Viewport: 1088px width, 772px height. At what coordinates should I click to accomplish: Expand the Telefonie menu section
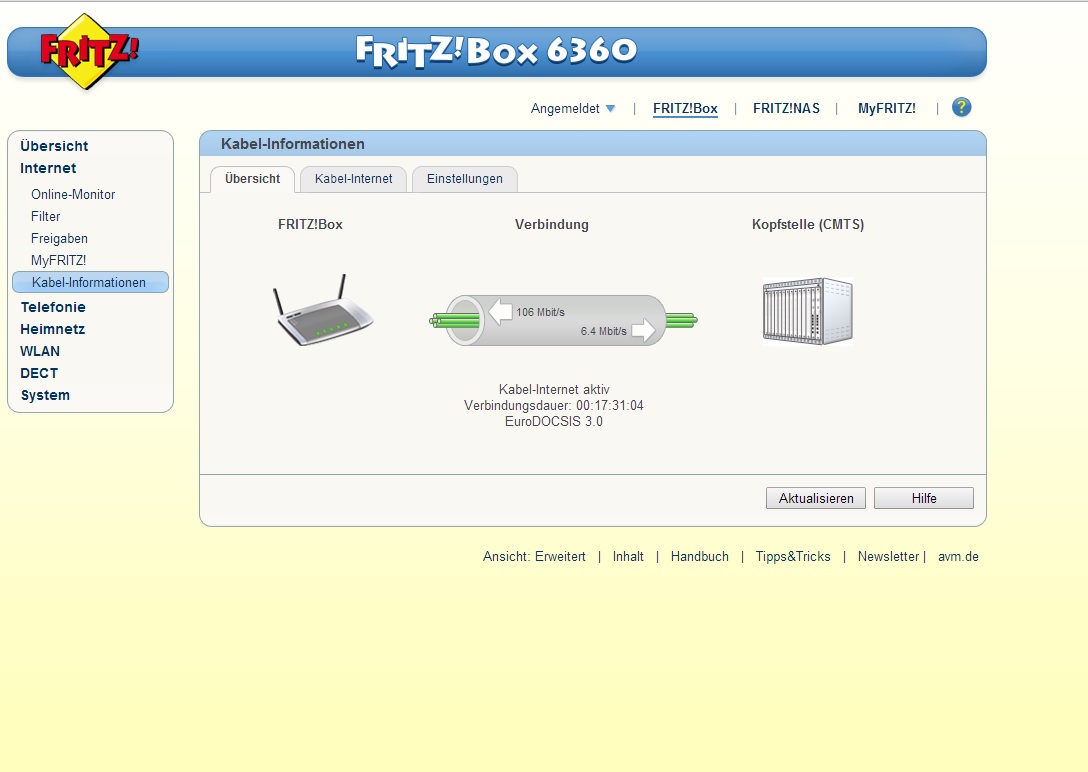click(53, 307)
